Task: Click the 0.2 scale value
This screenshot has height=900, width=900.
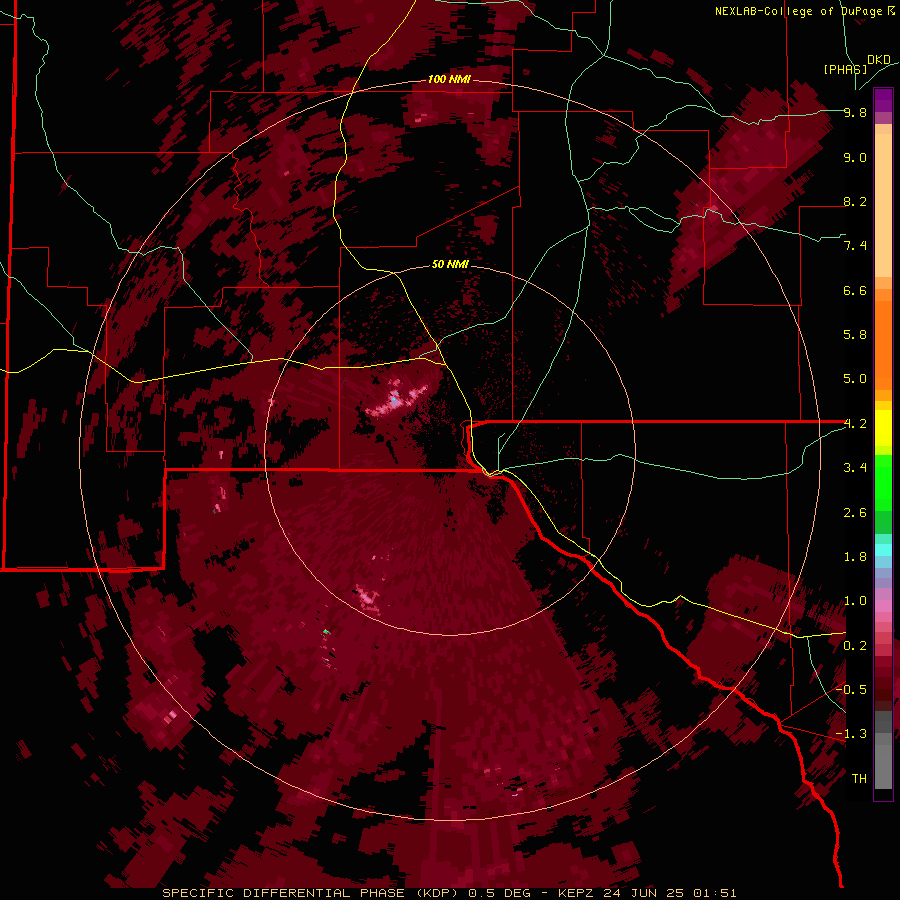Action: click(855, 646)
